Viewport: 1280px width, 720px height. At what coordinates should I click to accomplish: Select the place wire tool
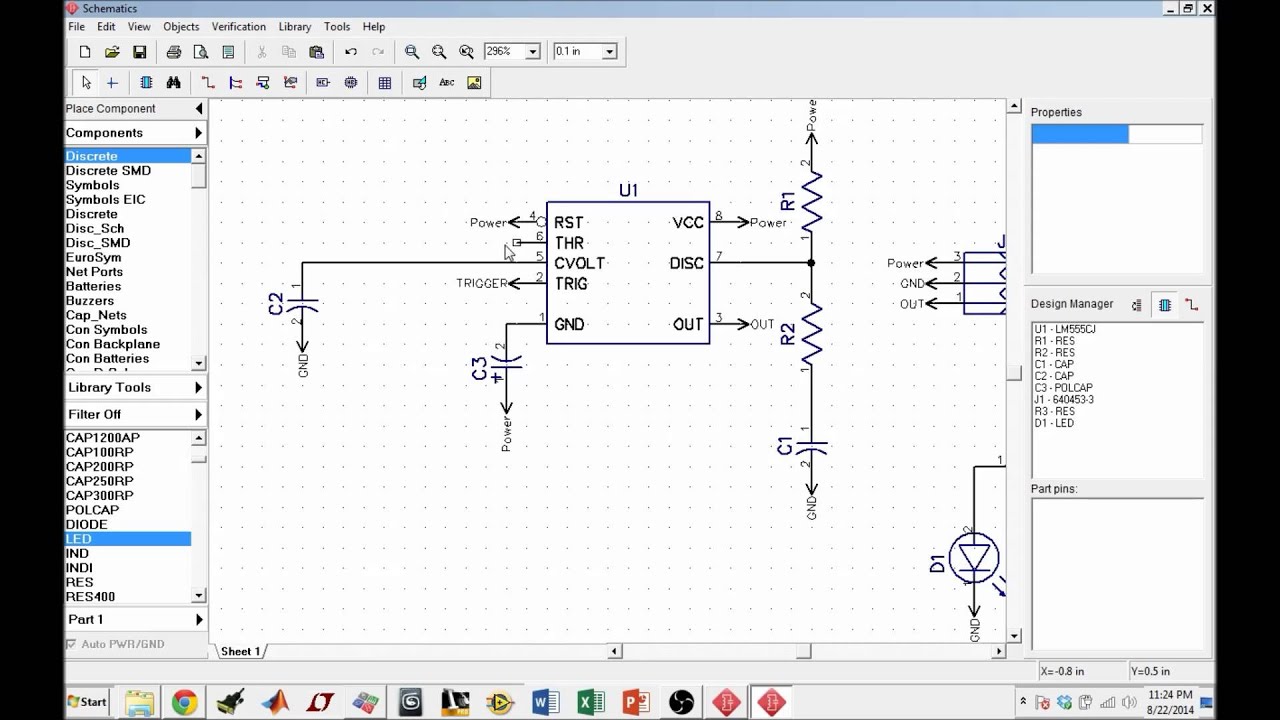(208, 83)
